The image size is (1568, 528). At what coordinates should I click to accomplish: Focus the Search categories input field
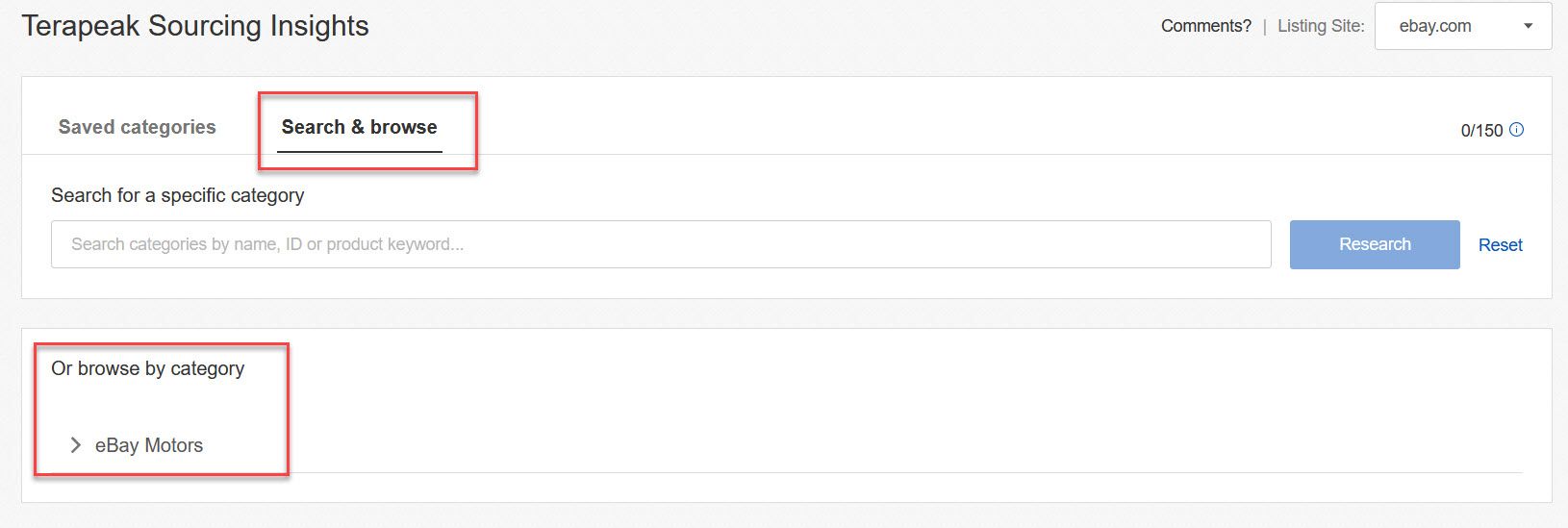coord(661,244)
